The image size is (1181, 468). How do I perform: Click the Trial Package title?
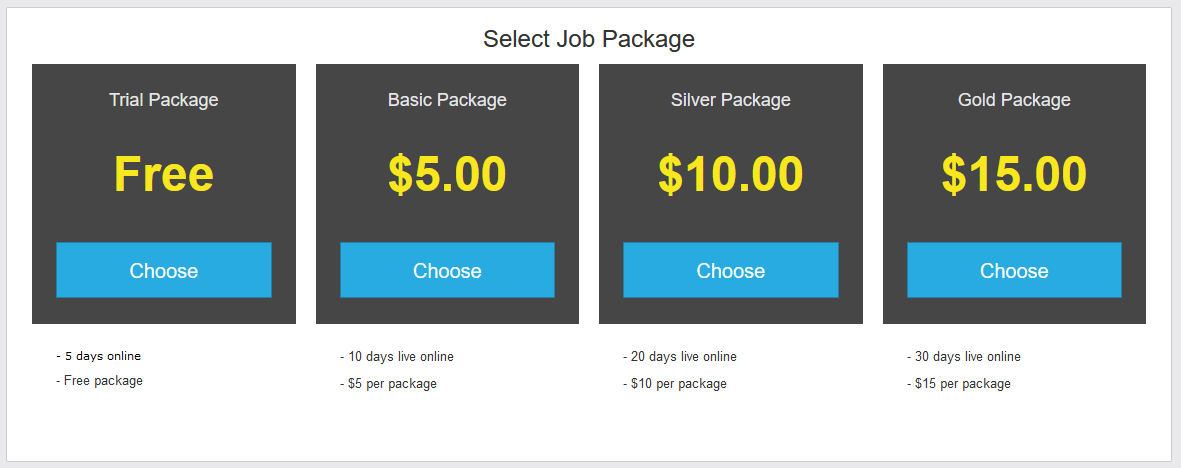(x=164, y=100)
